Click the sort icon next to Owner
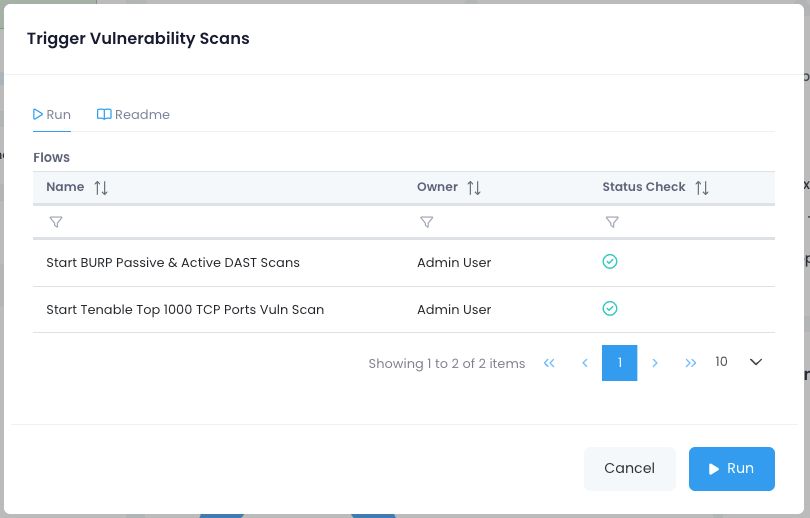810x518 pixels. (x=474, y=188)
